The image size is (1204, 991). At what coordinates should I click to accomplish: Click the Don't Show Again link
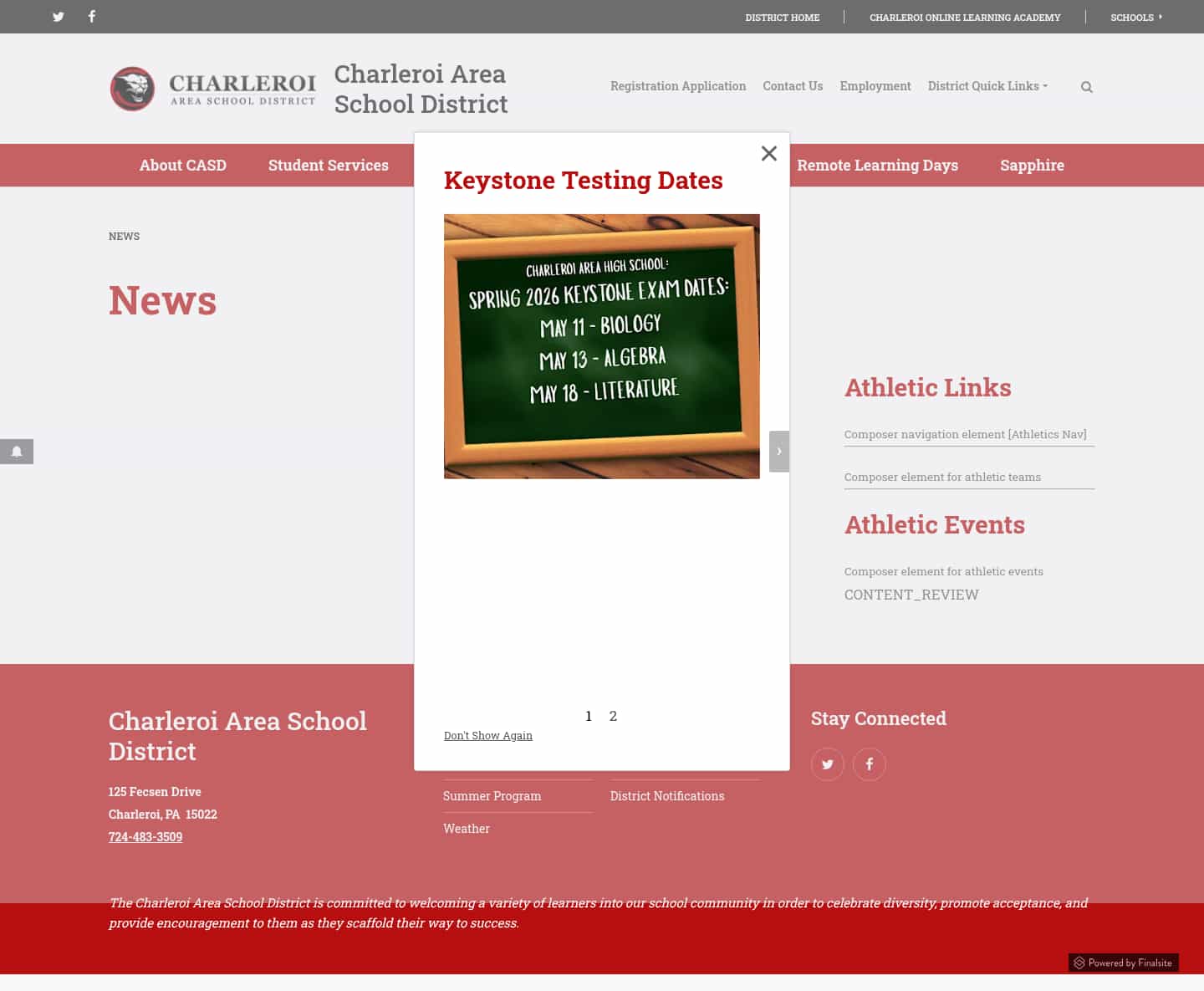click(x=488, y=735)
